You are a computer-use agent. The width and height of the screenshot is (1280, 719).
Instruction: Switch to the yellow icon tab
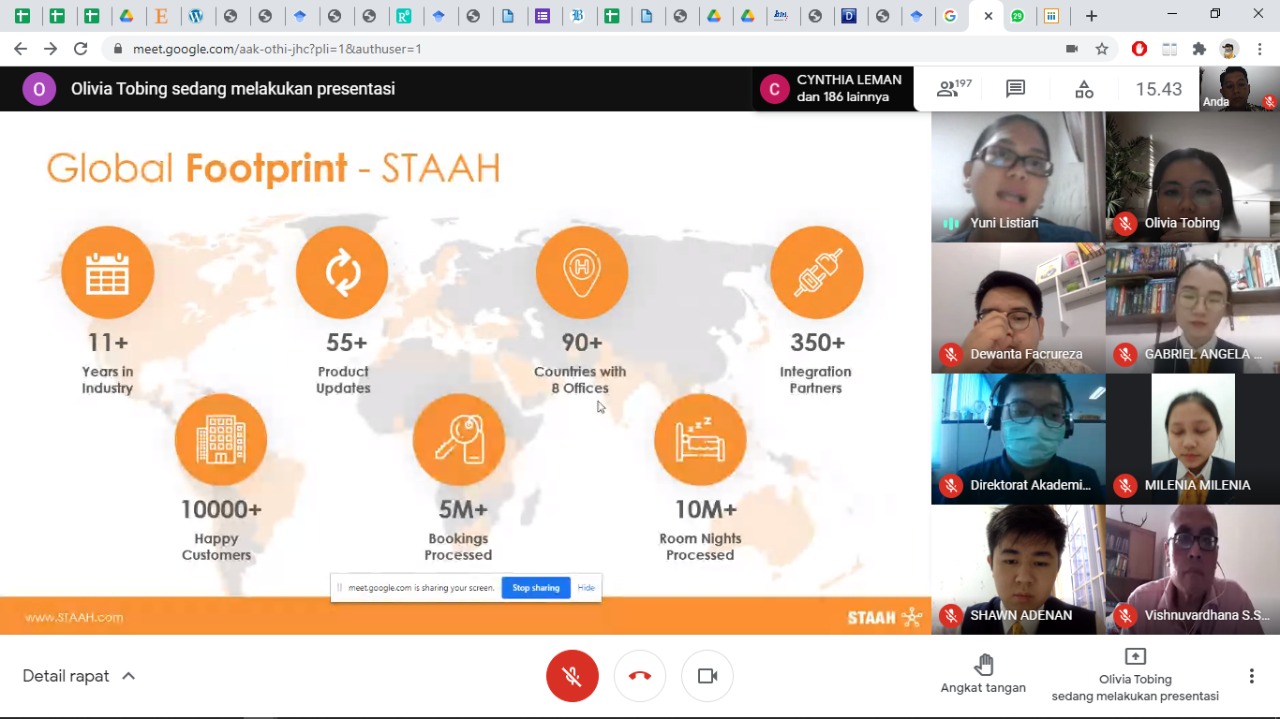pos(1051,16)
